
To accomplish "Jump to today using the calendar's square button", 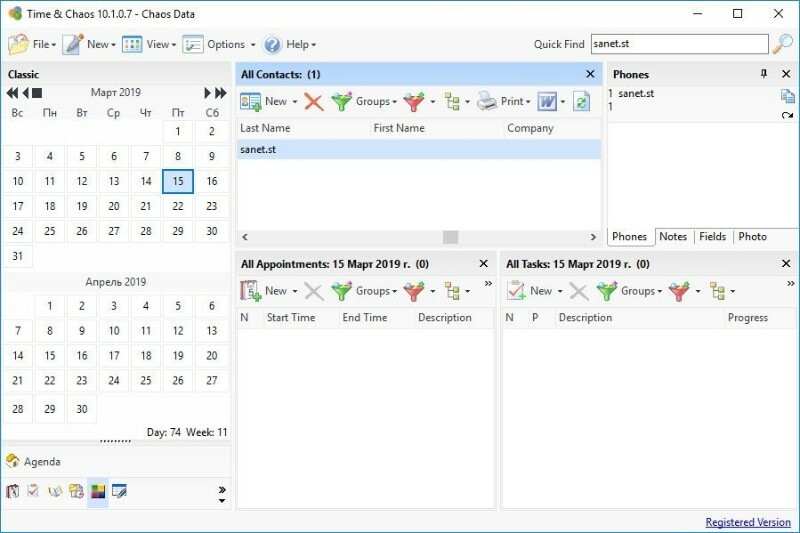I will click(x=37, y=93).
